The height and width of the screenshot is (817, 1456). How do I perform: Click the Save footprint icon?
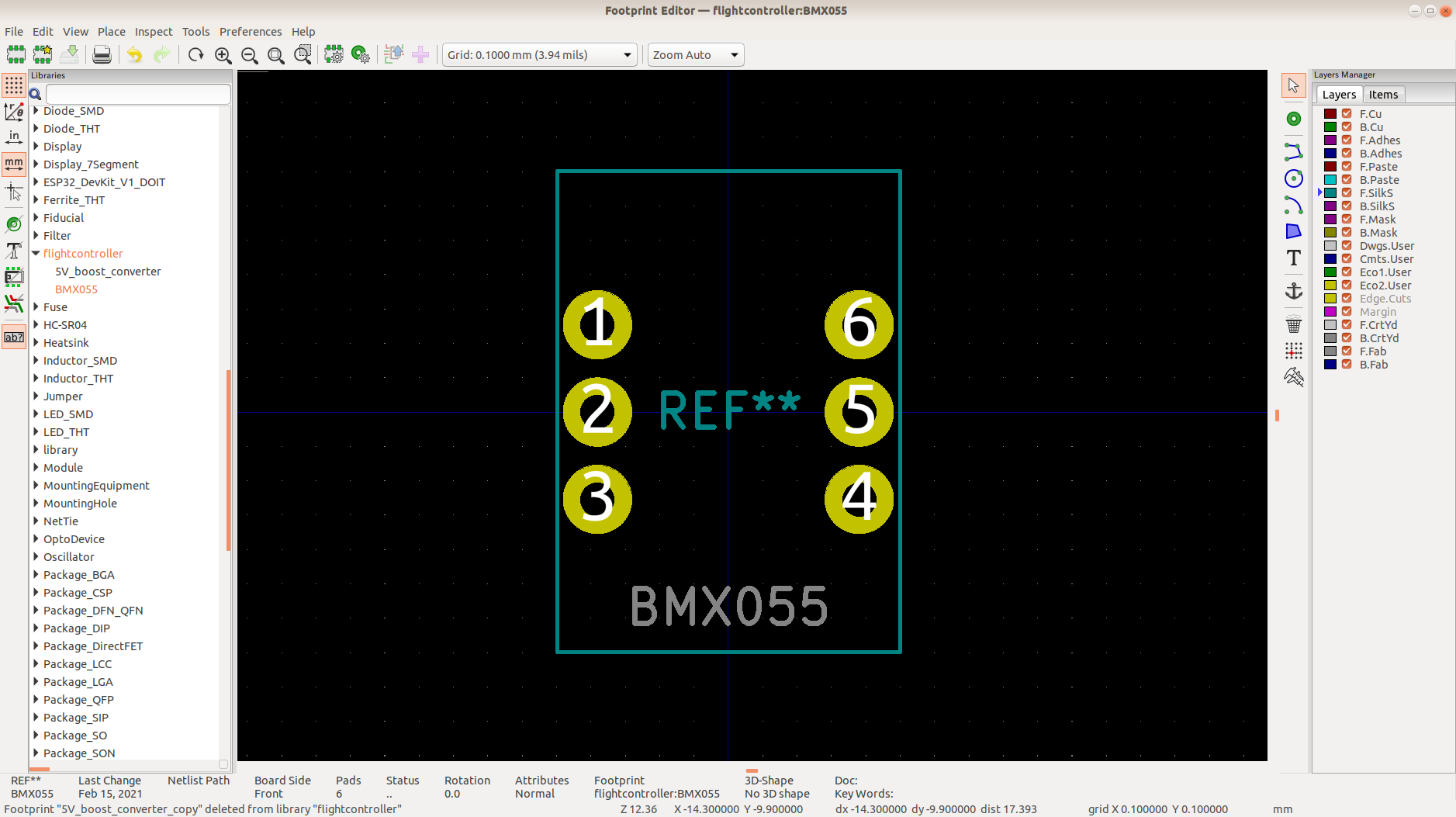(x=70, y=54)
